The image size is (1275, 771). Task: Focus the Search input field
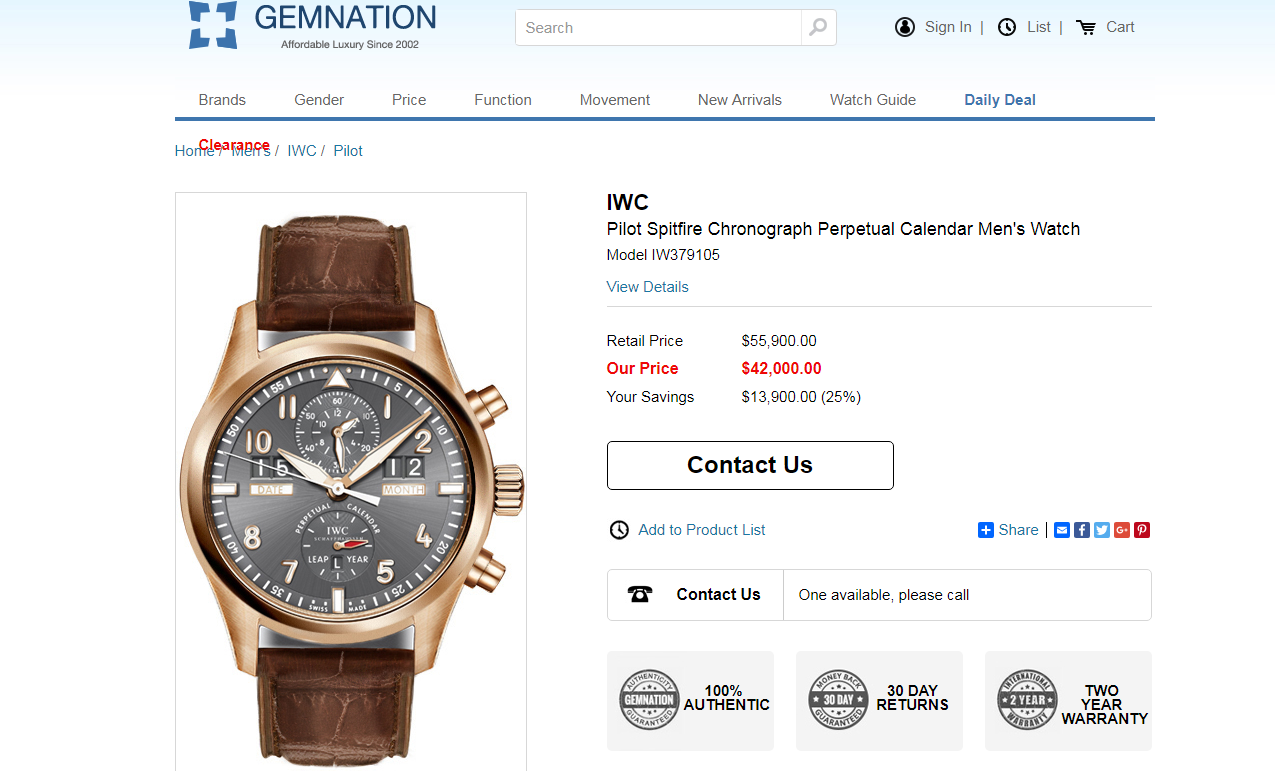point(658,28)
